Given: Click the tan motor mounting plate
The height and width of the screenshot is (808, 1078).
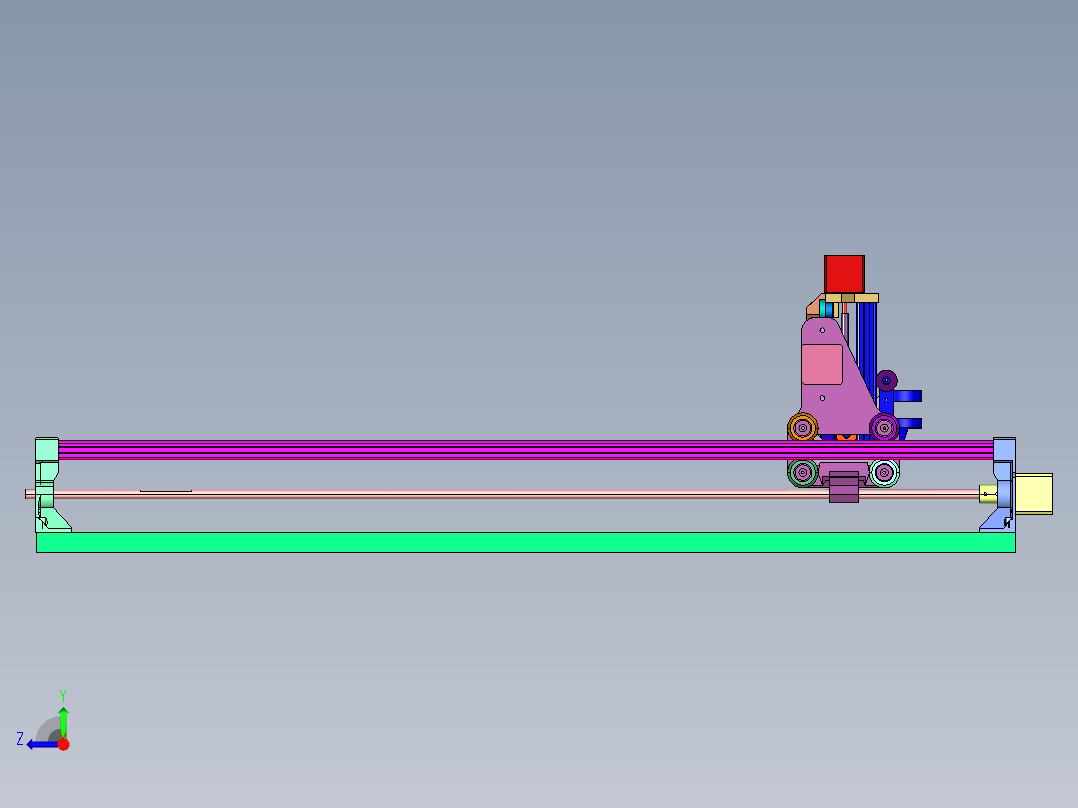Looking at the screenshot, I should point(852,298).
